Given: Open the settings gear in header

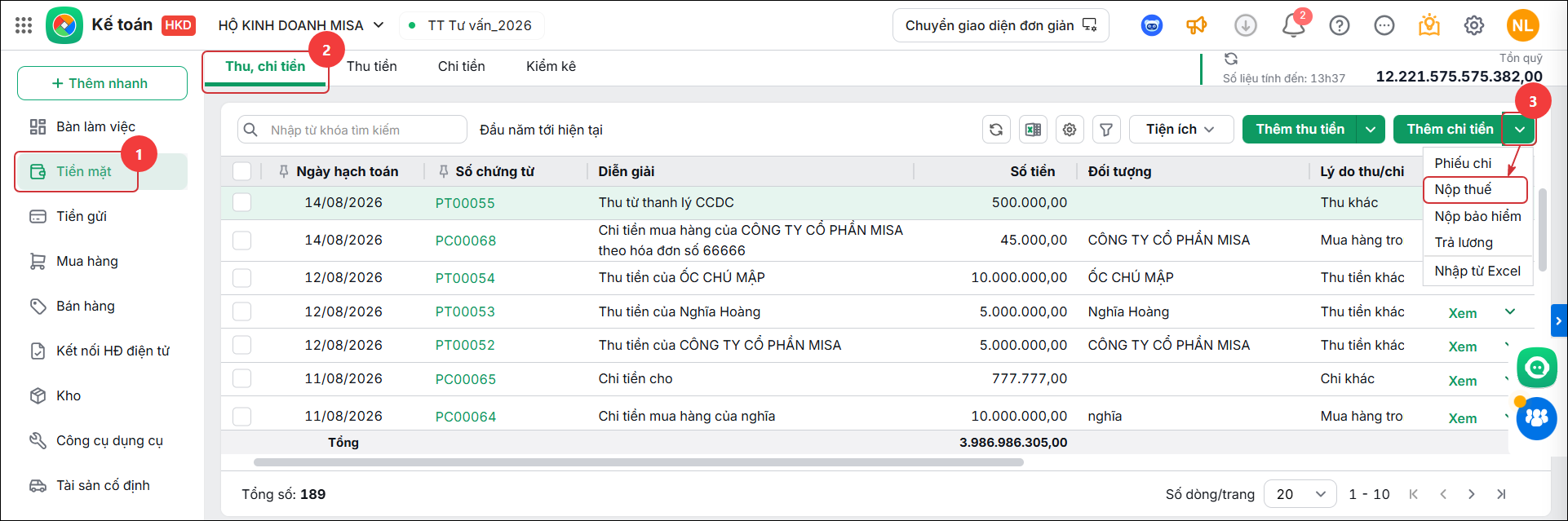Looking at the screenshot, I should (1474, 25).
